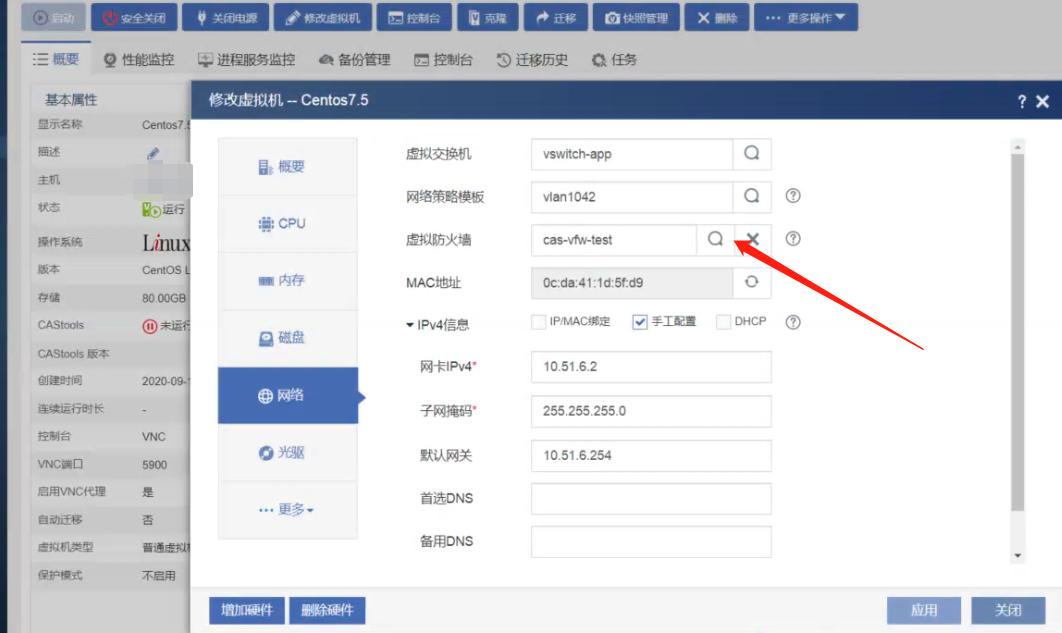Click the 虚拟防火墙 field cas-vfw-test

tap(614, 240)
